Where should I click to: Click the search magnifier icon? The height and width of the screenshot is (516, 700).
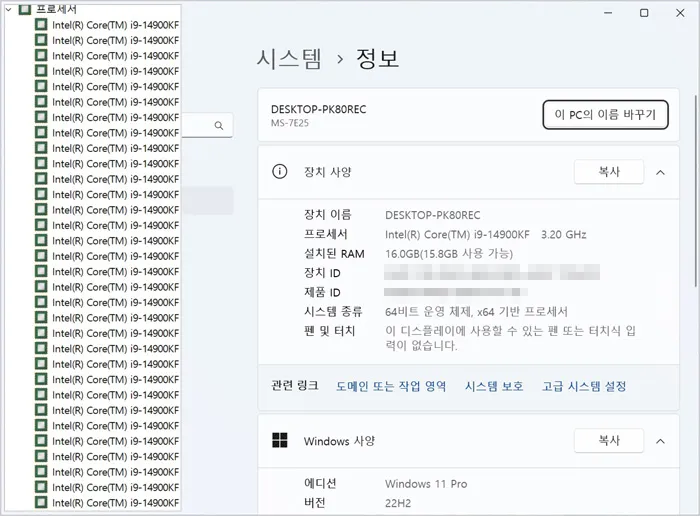point(219,125)
